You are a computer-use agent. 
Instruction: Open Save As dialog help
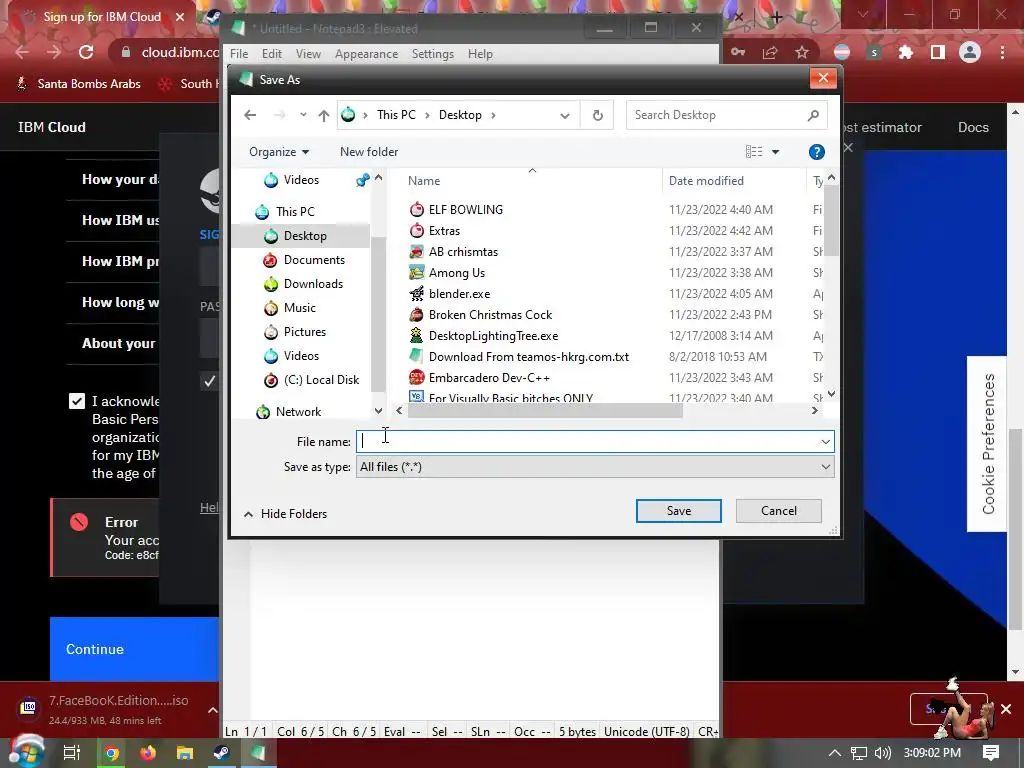pyautogui.click(x=816, y=152)
